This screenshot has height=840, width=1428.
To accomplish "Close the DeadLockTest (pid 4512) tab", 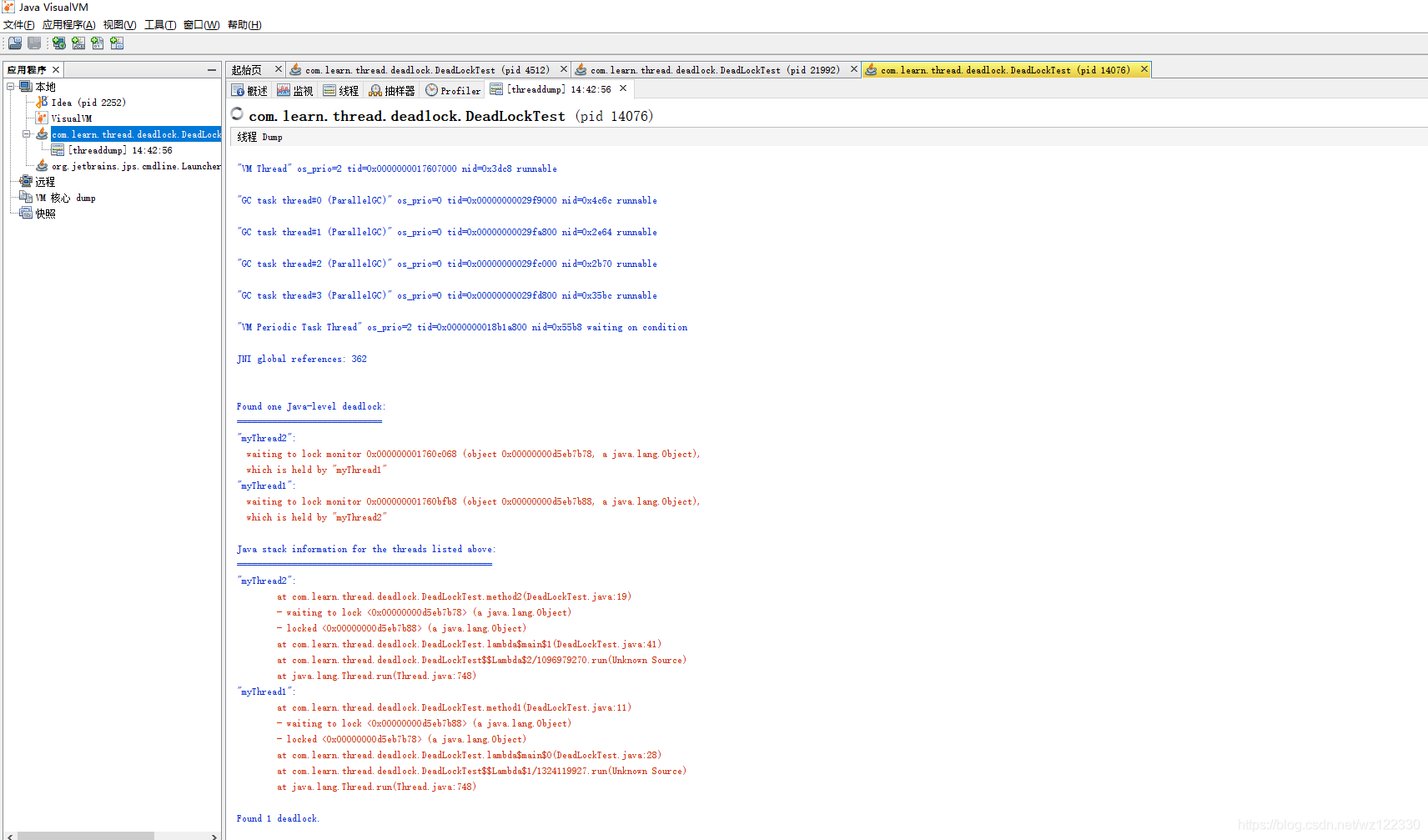I will coord(564,69).
